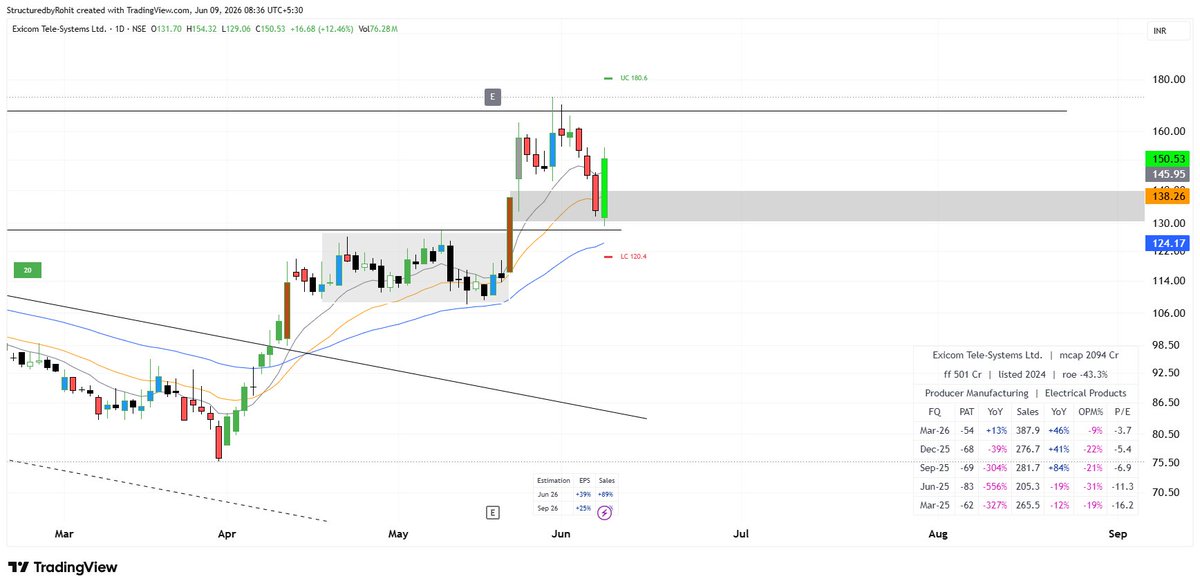The width and height of the screenshot is (1200, 588).
Task: Select the grey consolidation rectangle around May candles
Action: click(415, 268)
